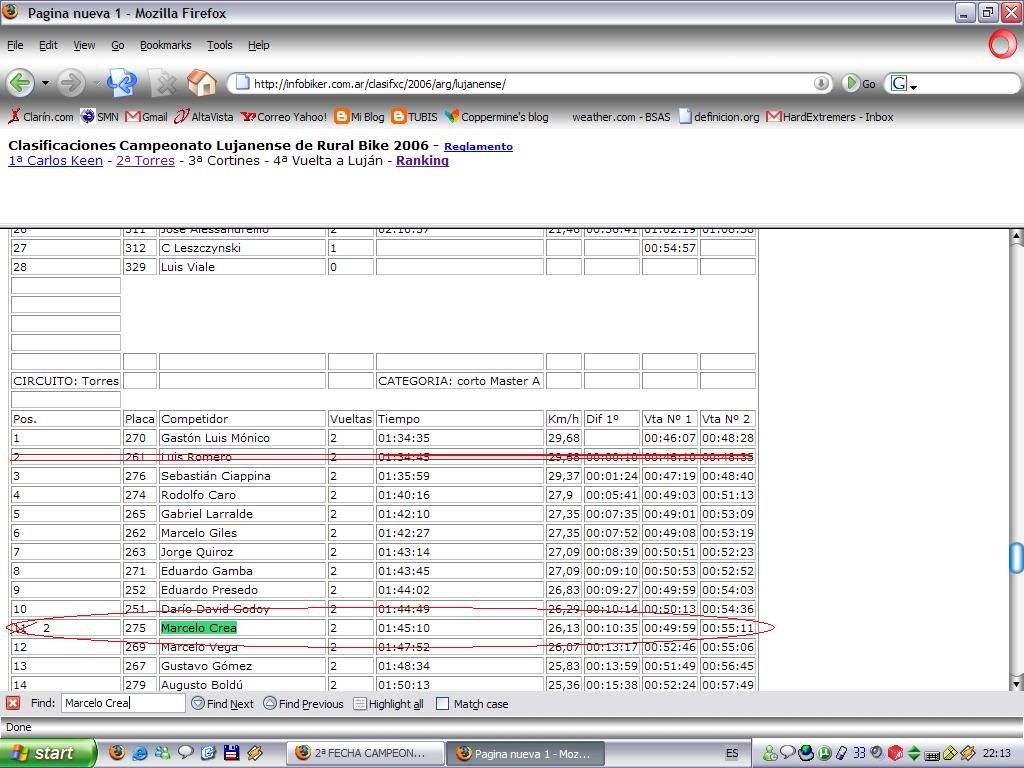This screenshot has height=768, width=1024.
Task: Expand the Back button history dropdown
Action: point(44,84)
